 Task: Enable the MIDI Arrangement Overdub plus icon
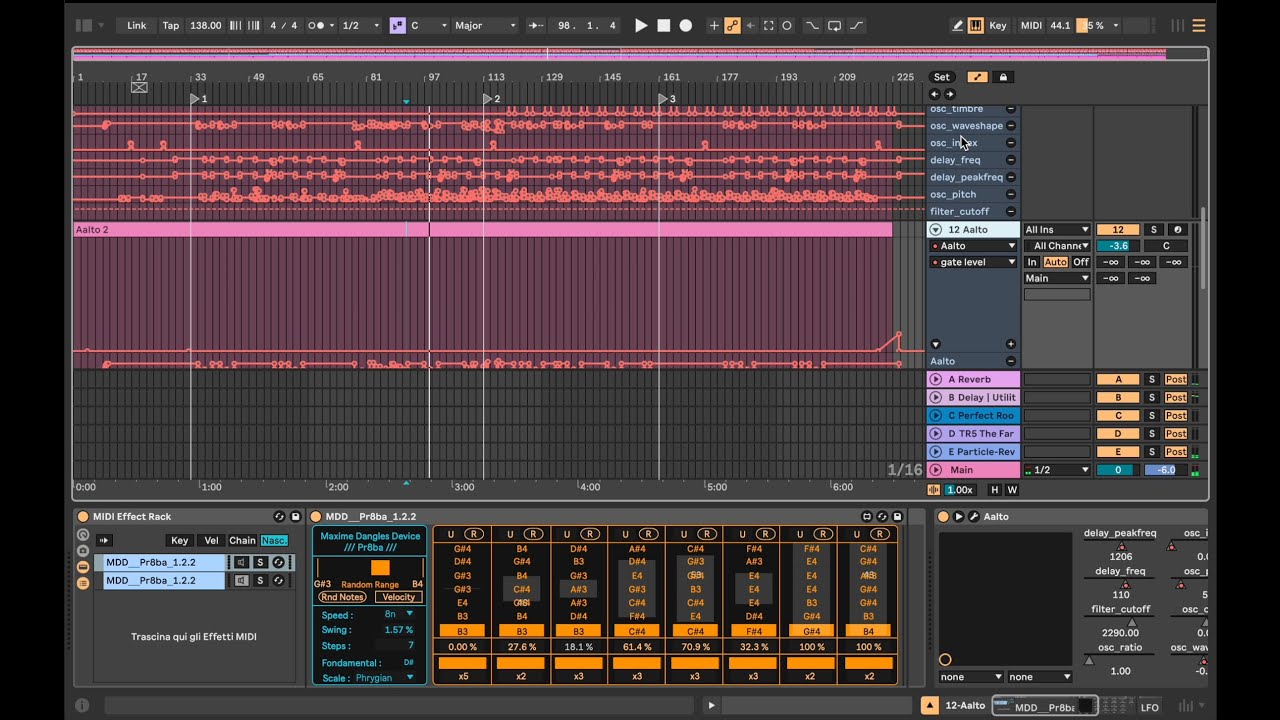pyautogui.click(x=714, y=25)
